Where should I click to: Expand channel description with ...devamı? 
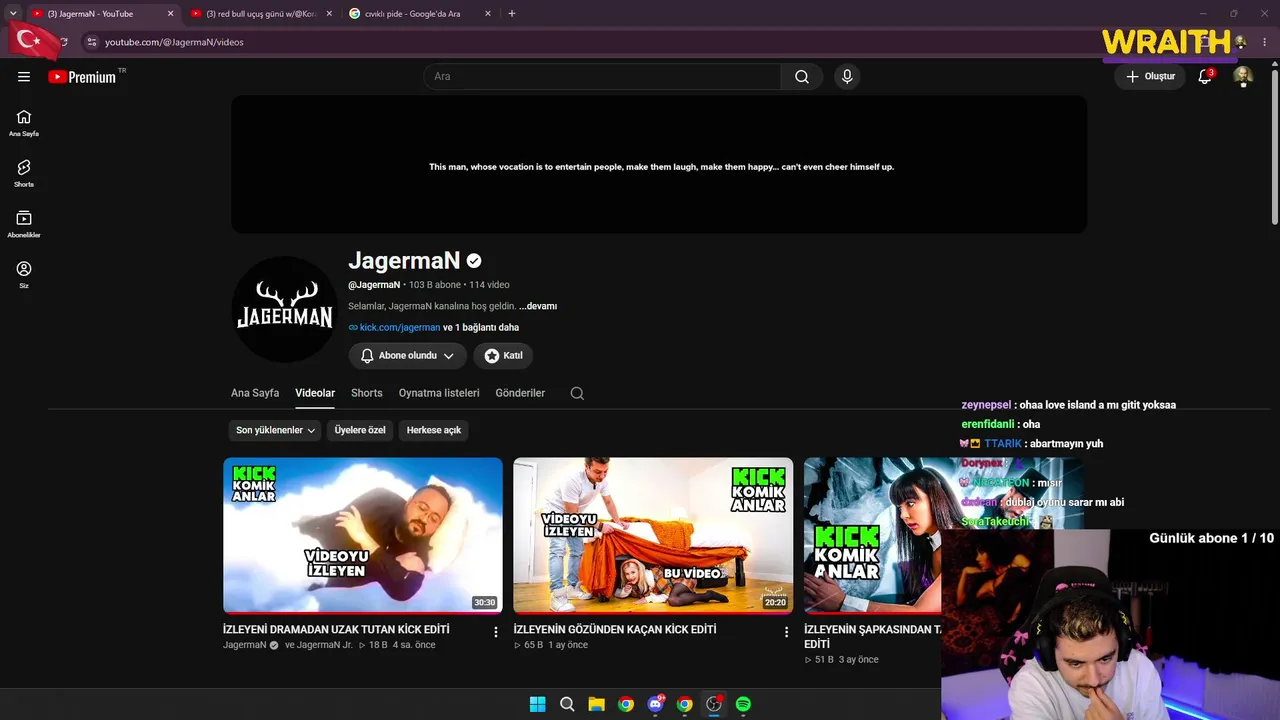coord(538,306)
